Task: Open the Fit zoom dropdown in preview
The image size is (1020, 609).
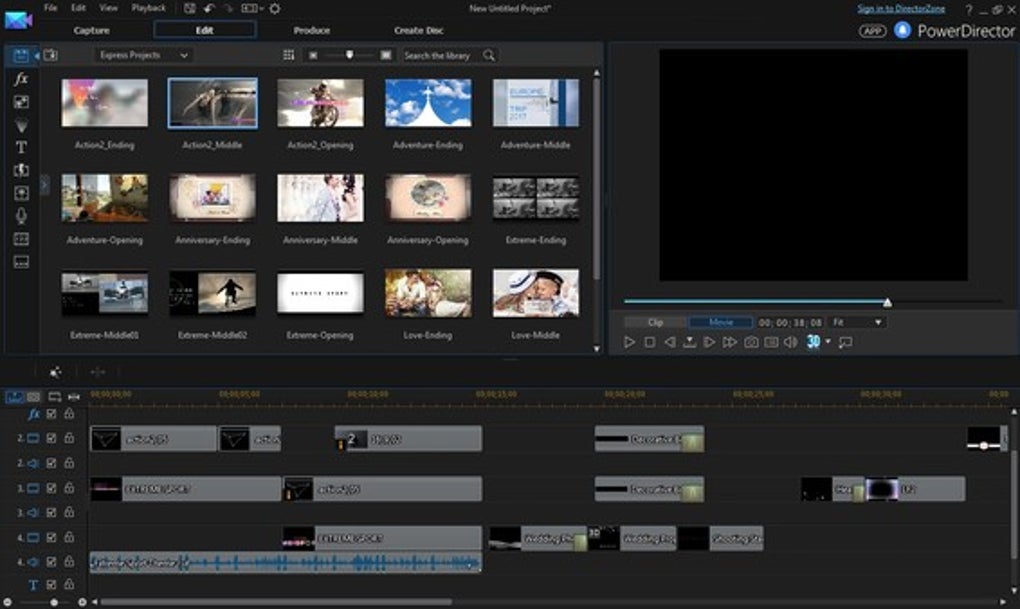Action: point(857,322)
